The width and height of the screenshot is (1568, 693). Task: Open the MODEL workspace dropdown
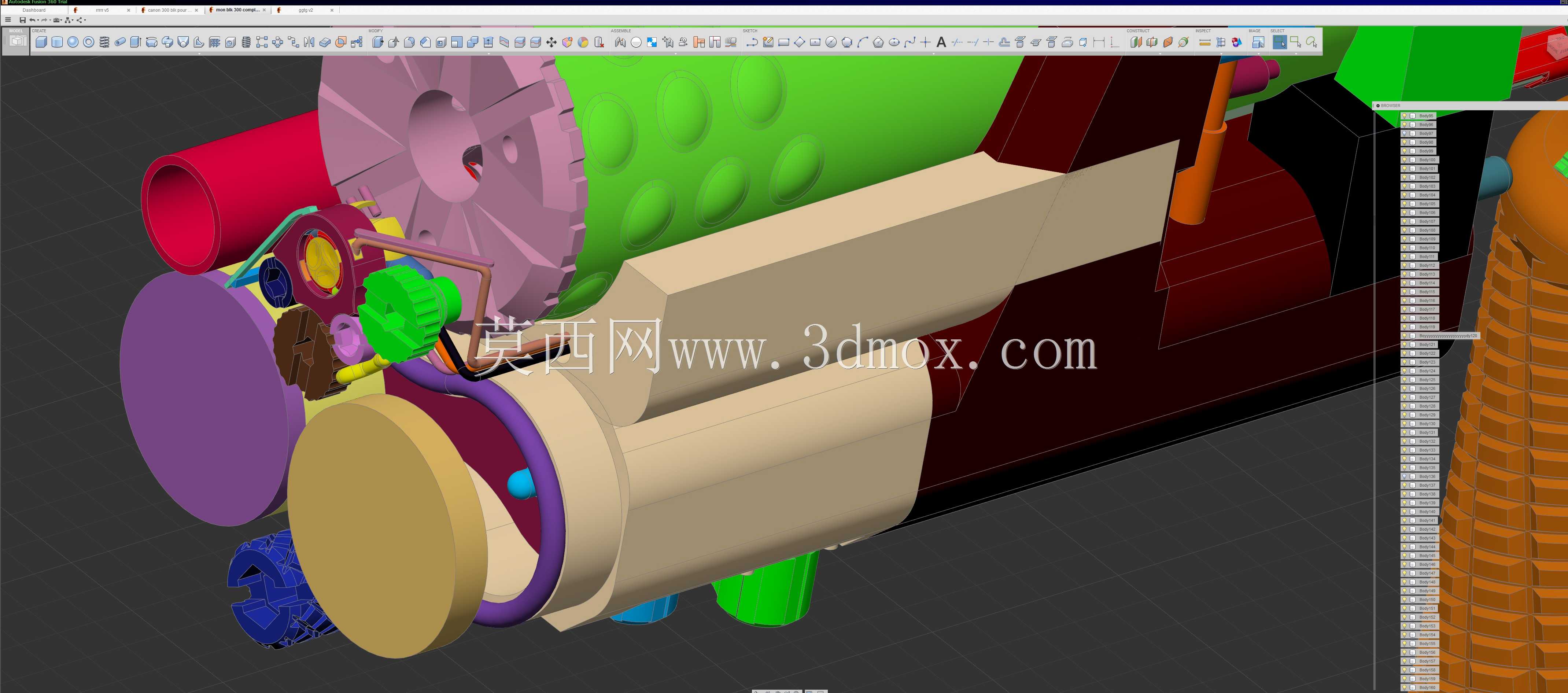16,41
